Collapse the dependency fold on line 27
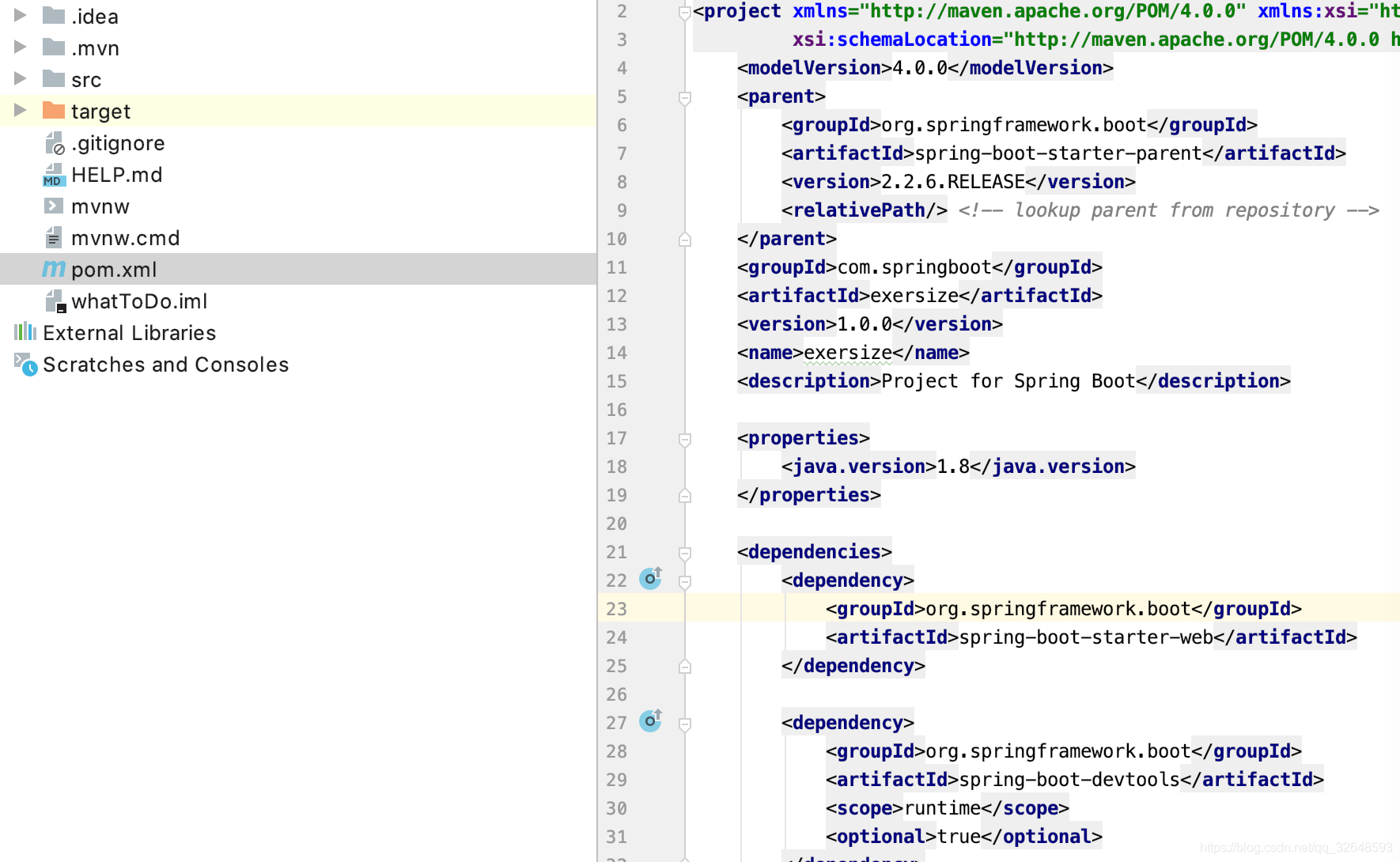 (685, 724)
